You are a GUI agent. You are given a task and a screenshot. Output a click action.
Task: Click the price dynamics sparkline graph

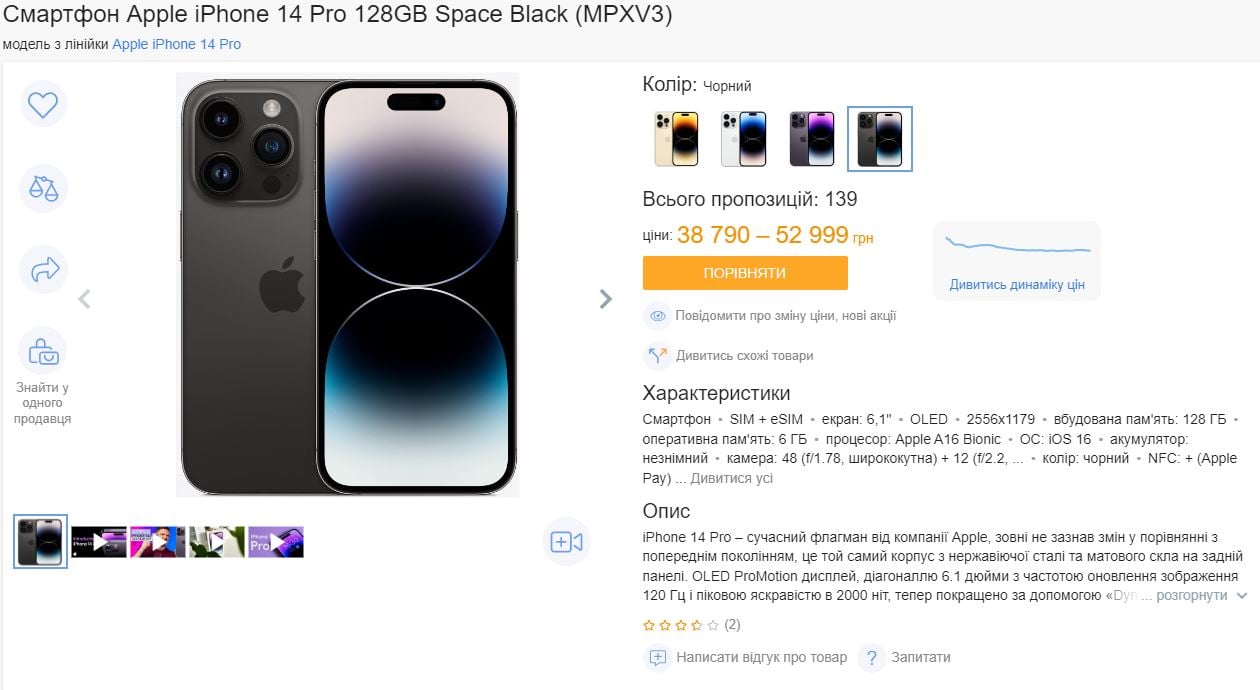click(1016, 243)
